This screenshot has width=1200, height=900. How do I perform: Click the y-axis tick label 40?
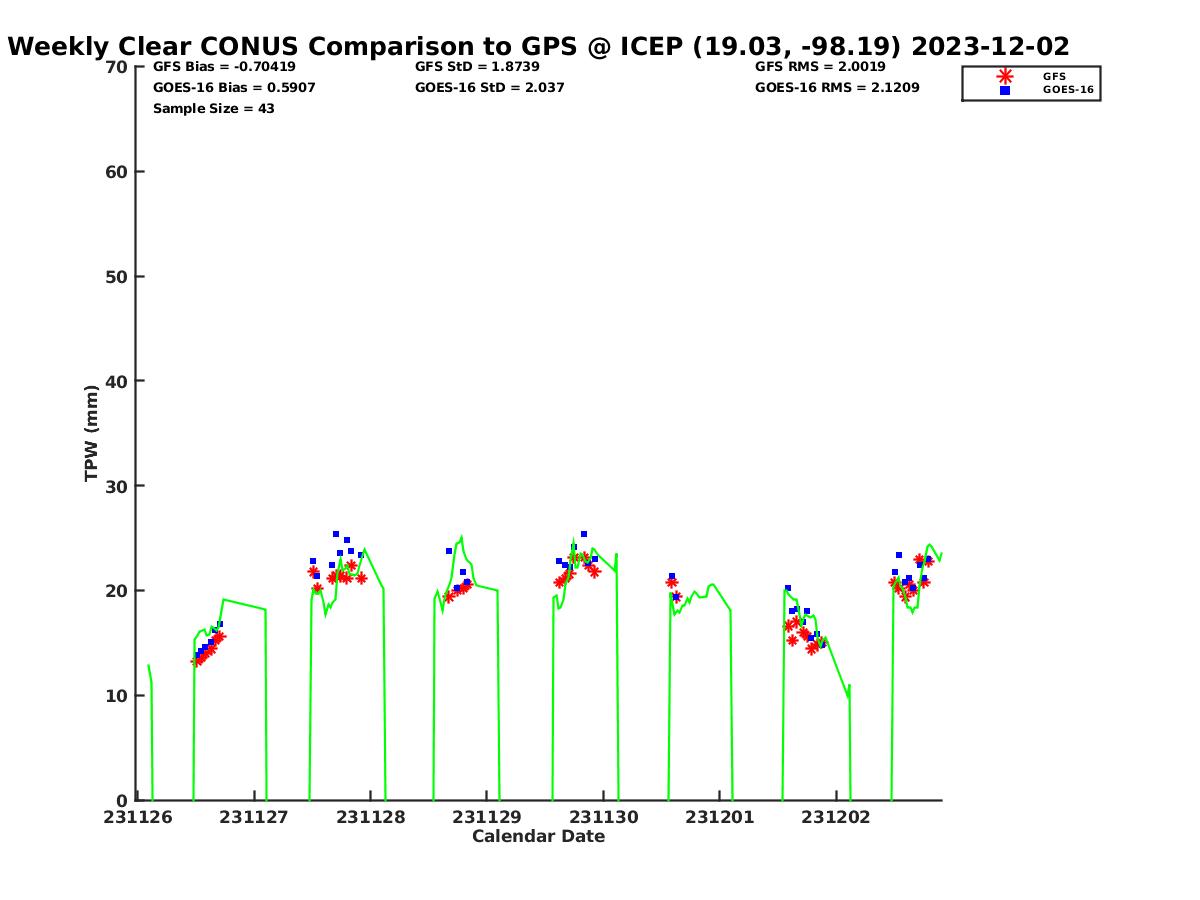[117, 381]
